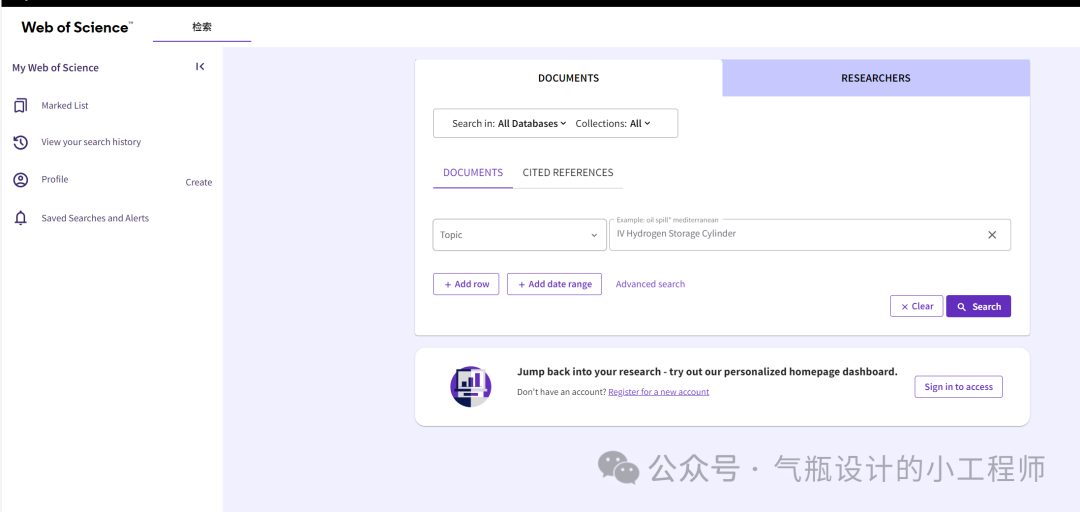Click the purple Search button
This screenshot has height=512, width=1080.
pyautogui.click(x=979, y=307)
